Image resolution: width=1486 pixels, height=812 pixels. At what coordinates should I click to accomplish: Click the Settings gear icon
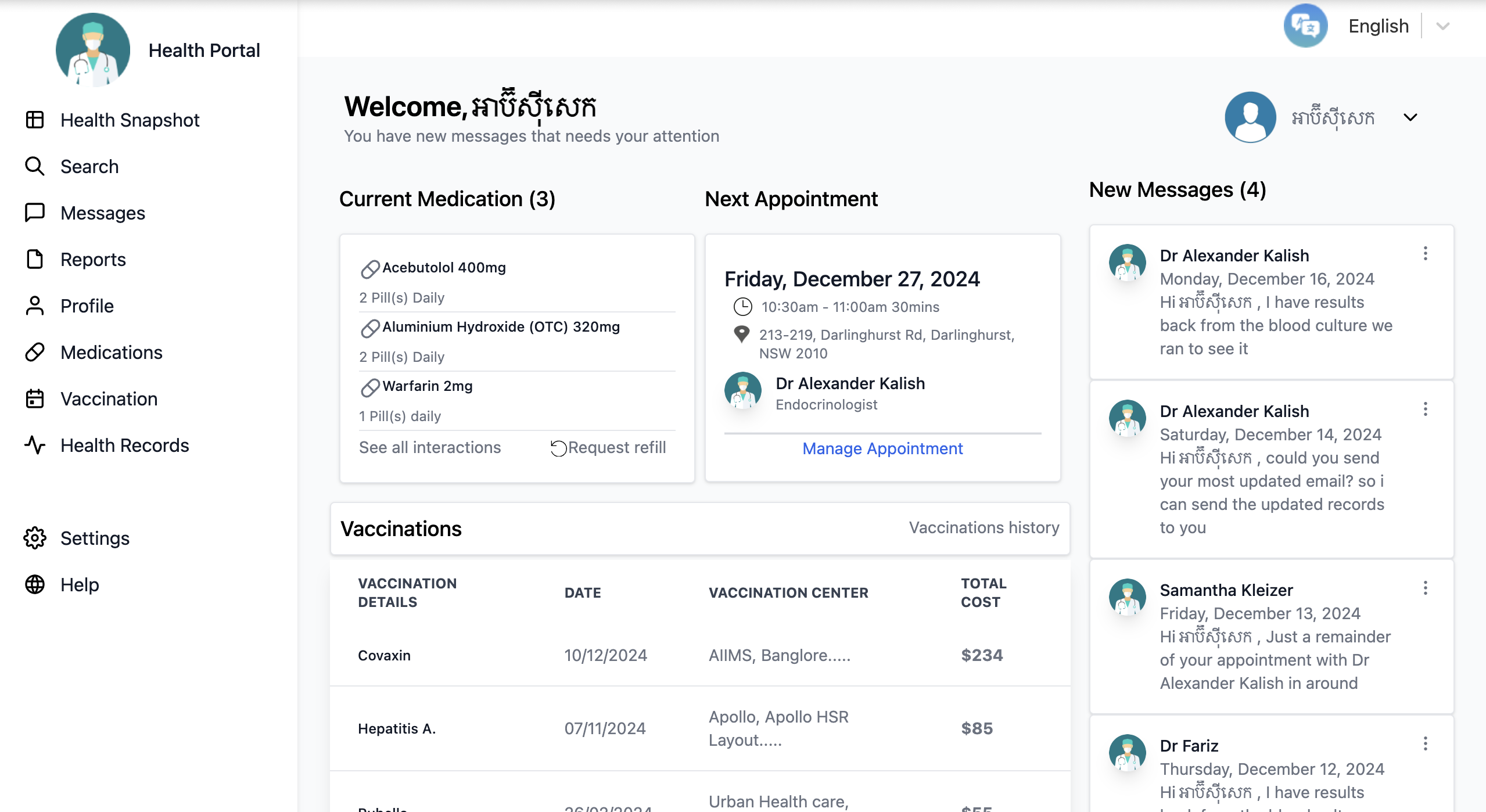coord(35,538)
